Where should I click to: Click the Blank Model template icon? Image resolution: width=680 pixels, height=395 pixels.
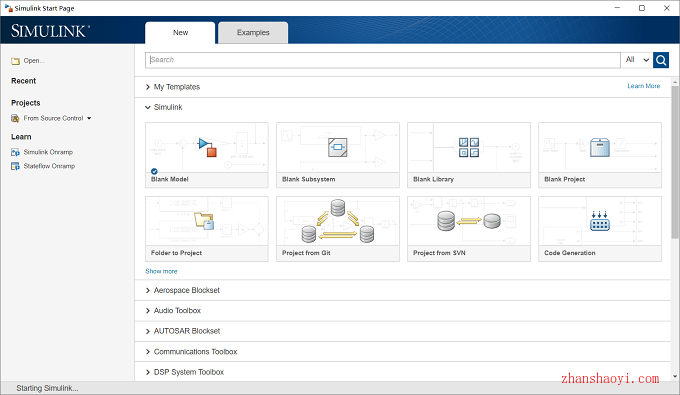click(207, 147)
